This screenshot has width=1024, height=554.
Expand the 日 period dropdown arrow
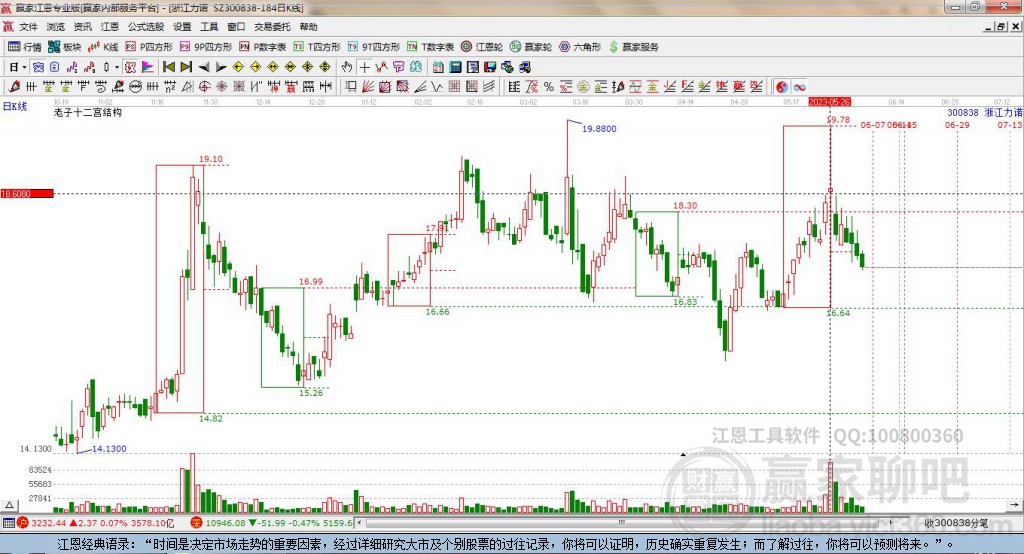(24, 67)
